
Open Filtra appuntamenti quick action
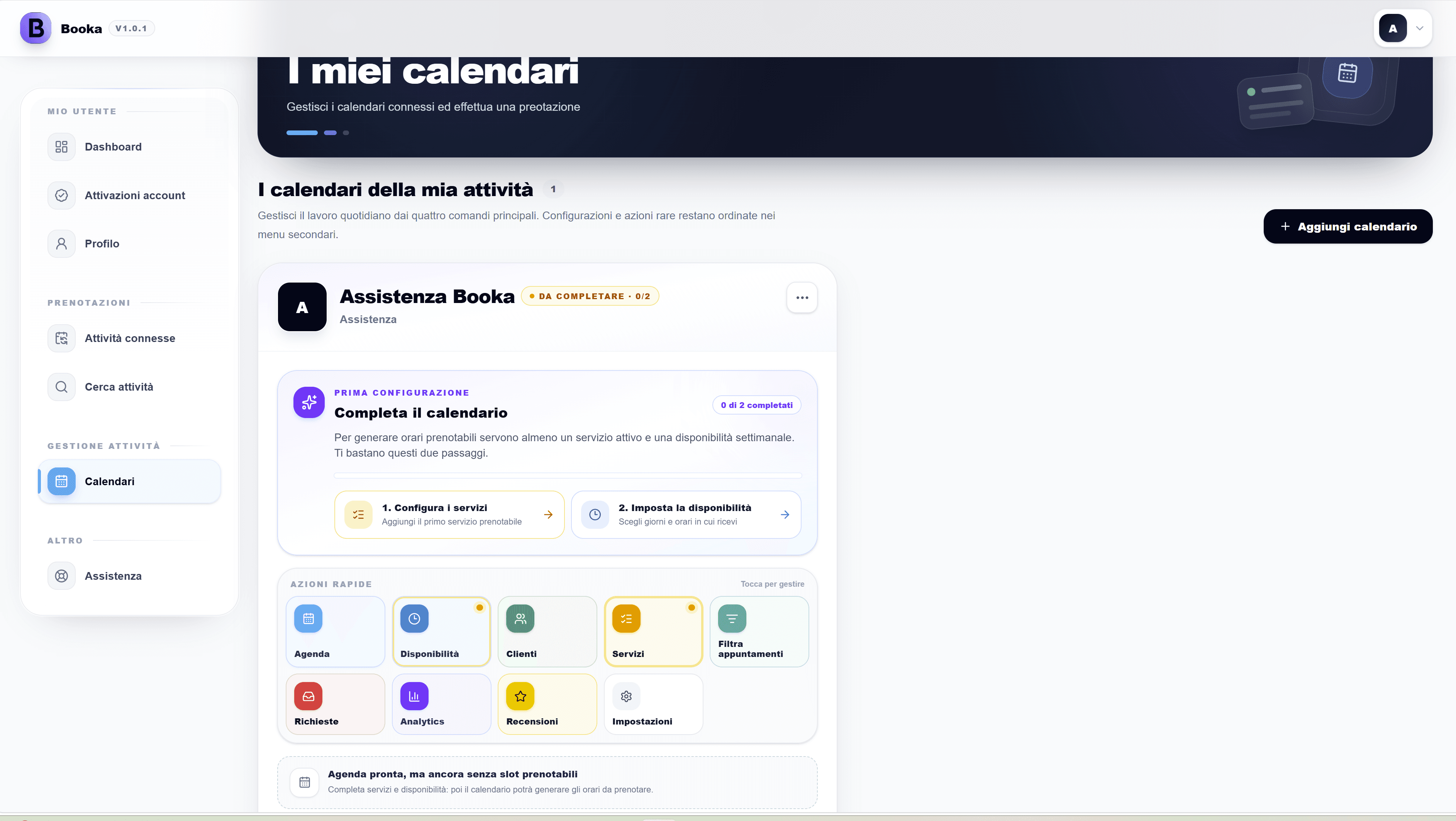click(759, 632)
